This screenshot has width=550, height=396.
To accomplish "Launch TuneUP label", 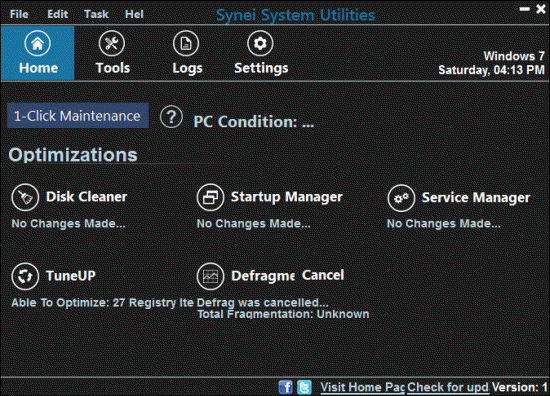I will pos(71,276).
